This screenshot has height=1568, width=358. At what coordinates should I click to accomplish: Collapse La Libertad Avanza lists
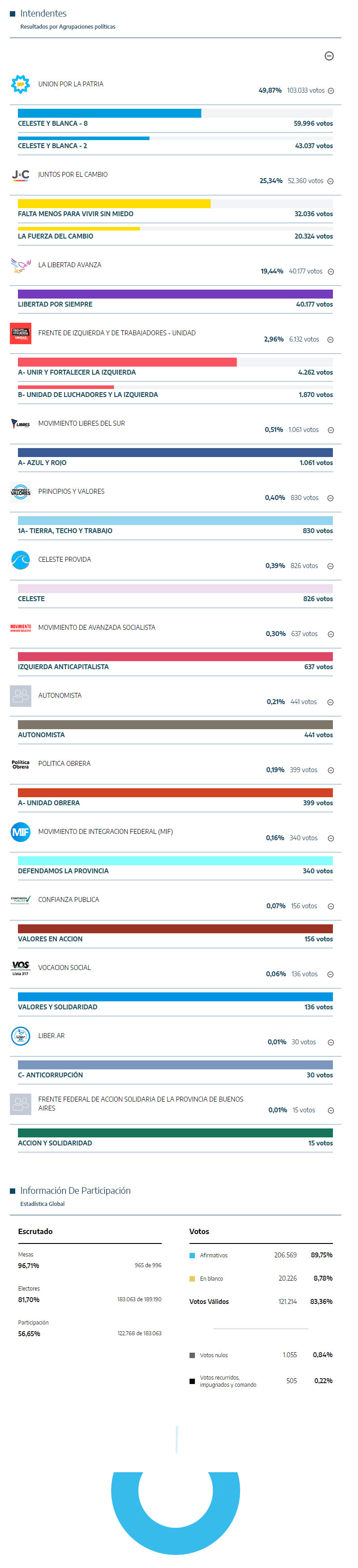point(331,272)
